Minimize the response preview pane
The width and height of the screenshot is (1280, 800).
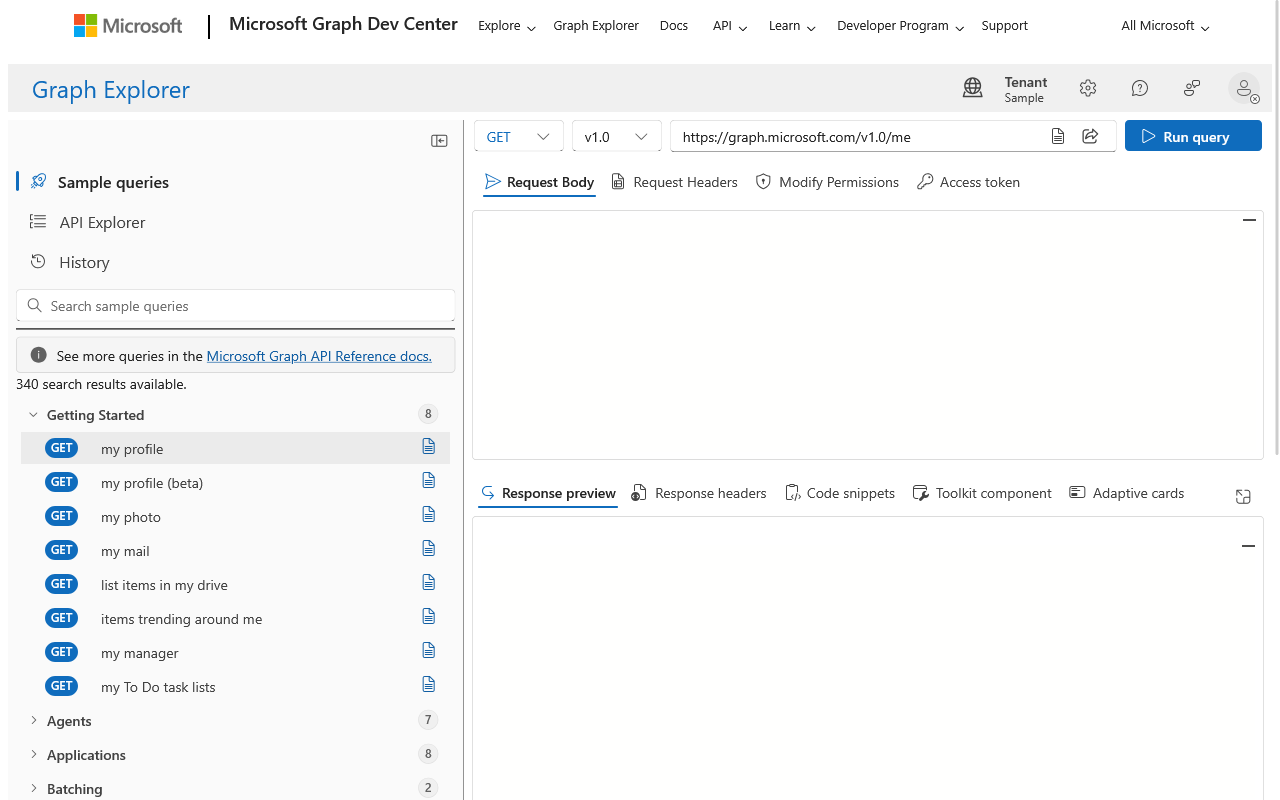(1248, 546)
